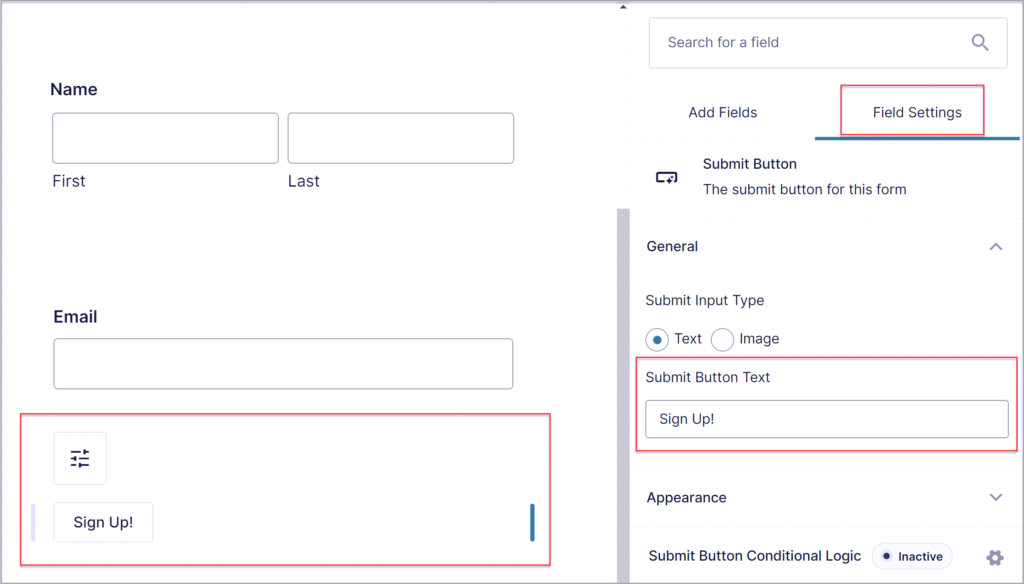Click the search magnifier icon

pos(980,42)
